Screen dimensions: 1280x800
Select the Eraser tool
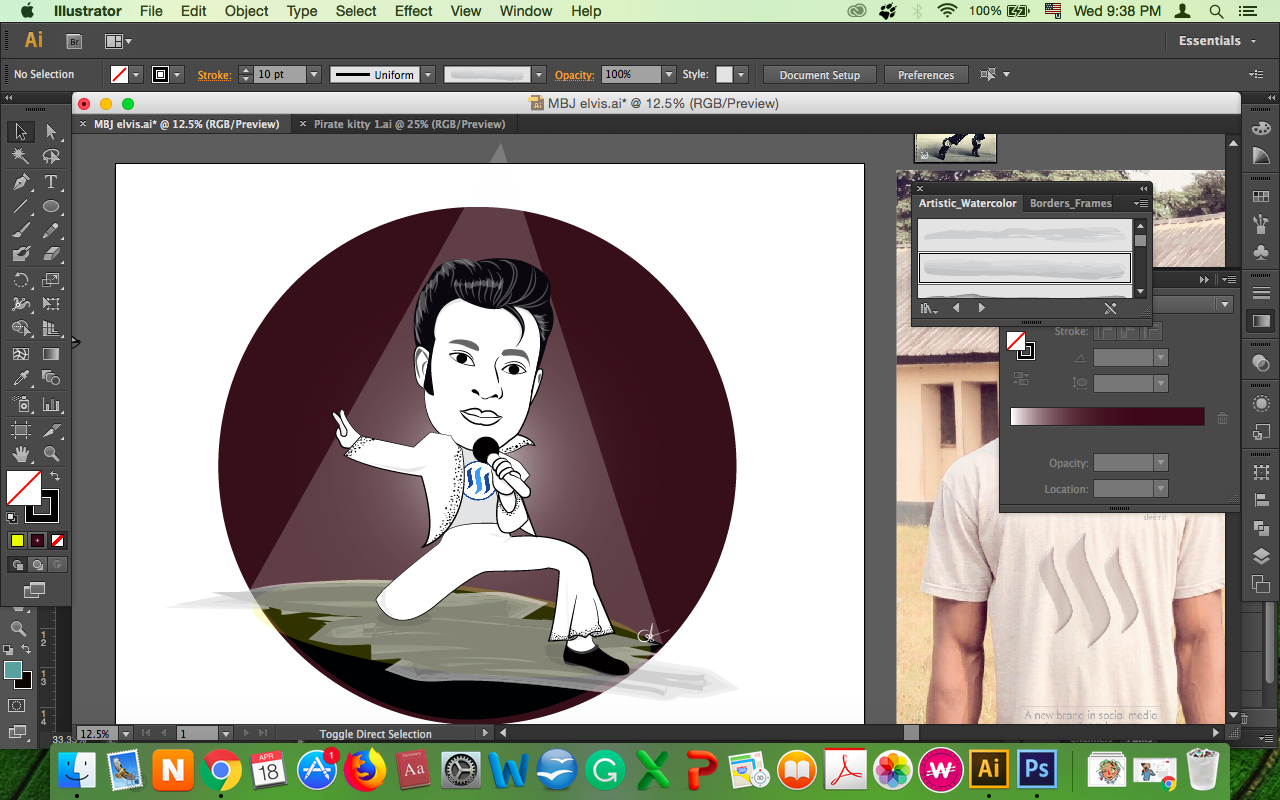pyautogui.click(x=51, y=255)
